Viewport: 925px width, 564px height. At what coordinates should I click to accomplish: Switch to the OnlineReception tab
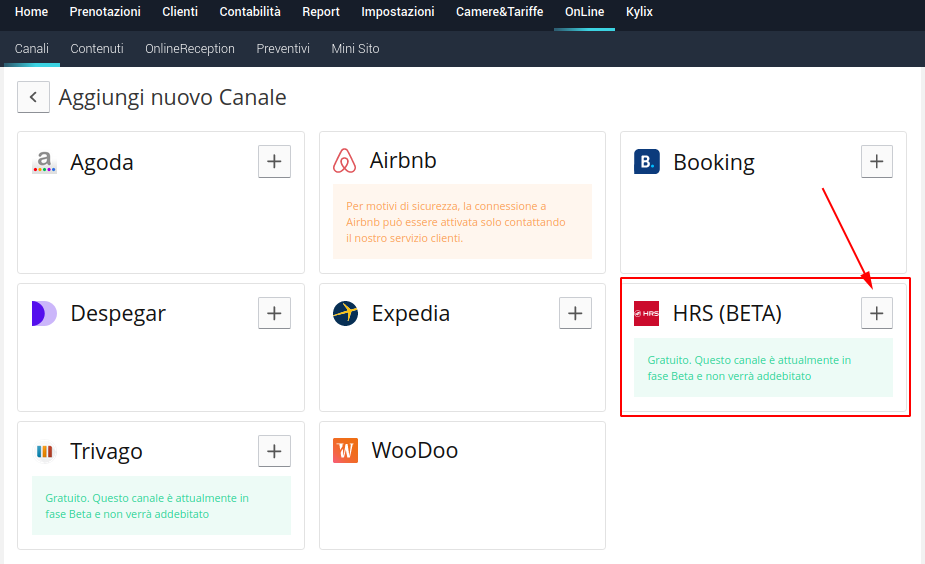190,48
